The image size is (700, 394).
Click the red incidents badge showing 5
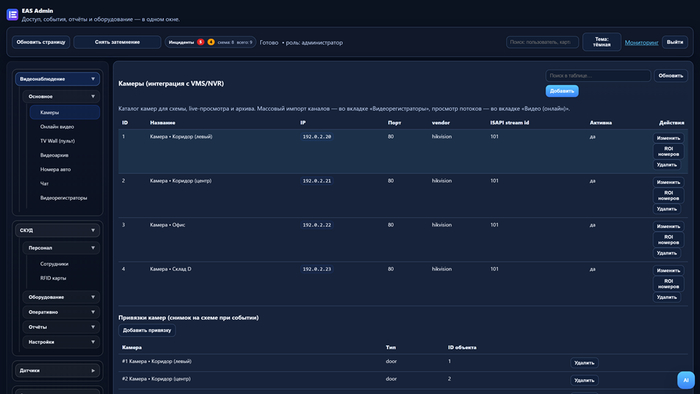200,42
